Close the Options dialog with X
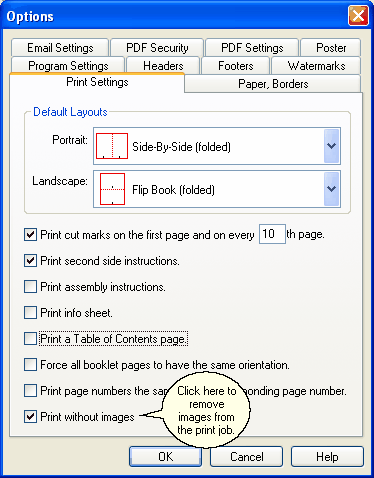 point(358,15)
